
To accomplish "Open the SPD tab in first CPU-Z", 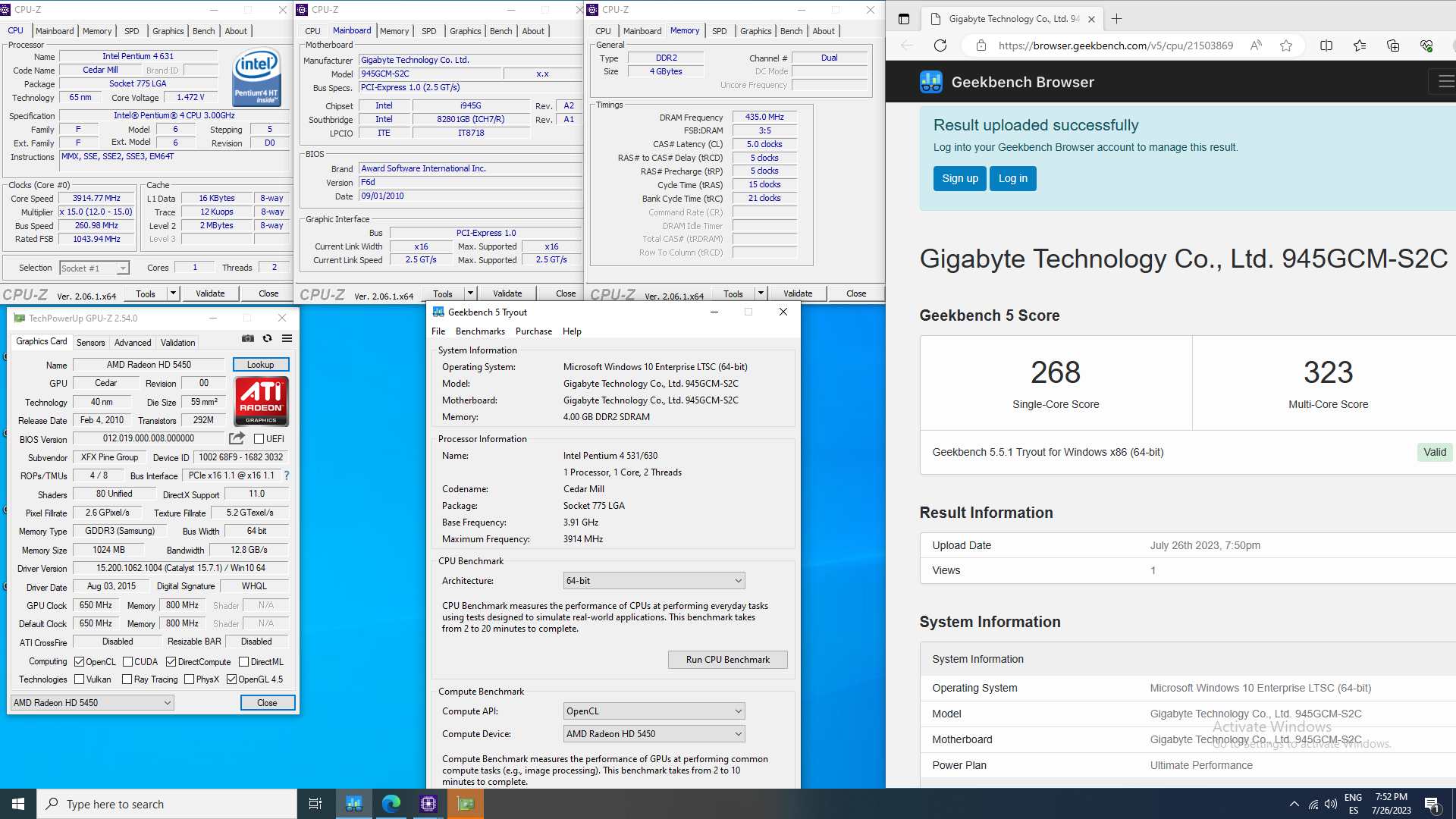I will point(132,31).
